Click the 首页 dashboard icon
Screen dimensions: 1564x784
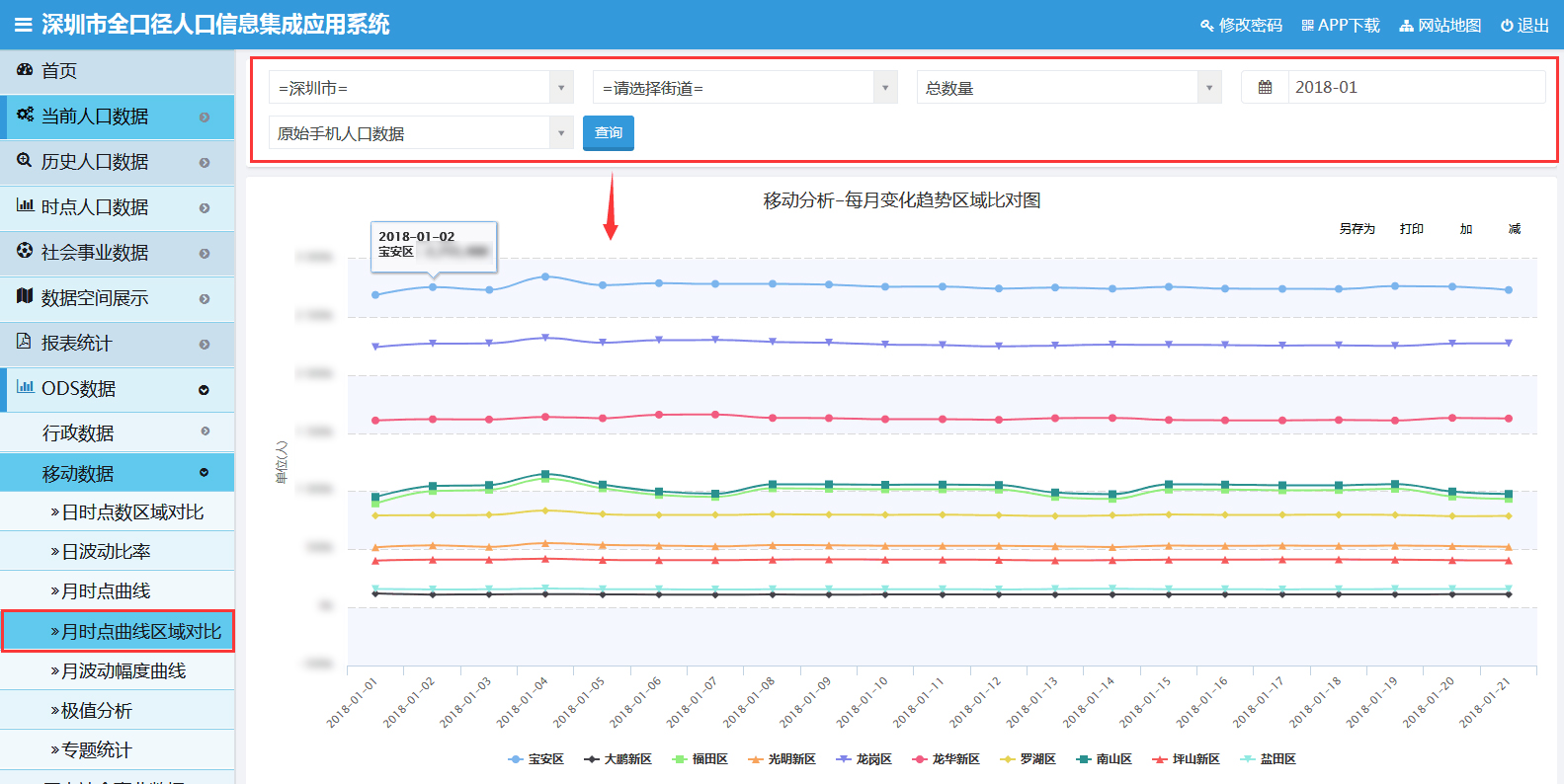25,70
